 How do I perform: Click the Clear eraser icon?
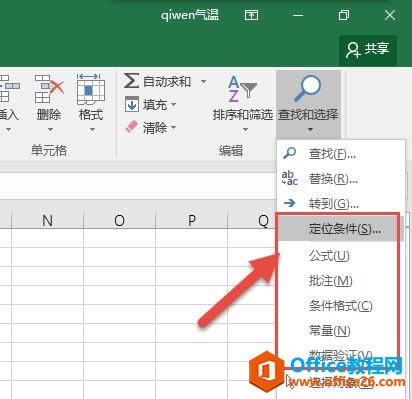(131, 127)
